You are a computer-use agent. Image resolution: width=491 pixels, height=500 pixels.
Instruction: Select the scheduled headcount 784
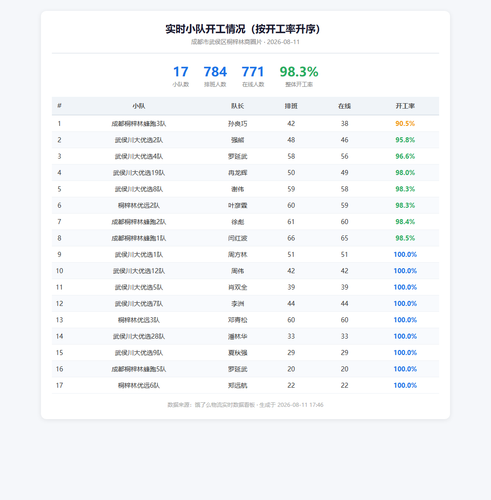tap(215, 72)
